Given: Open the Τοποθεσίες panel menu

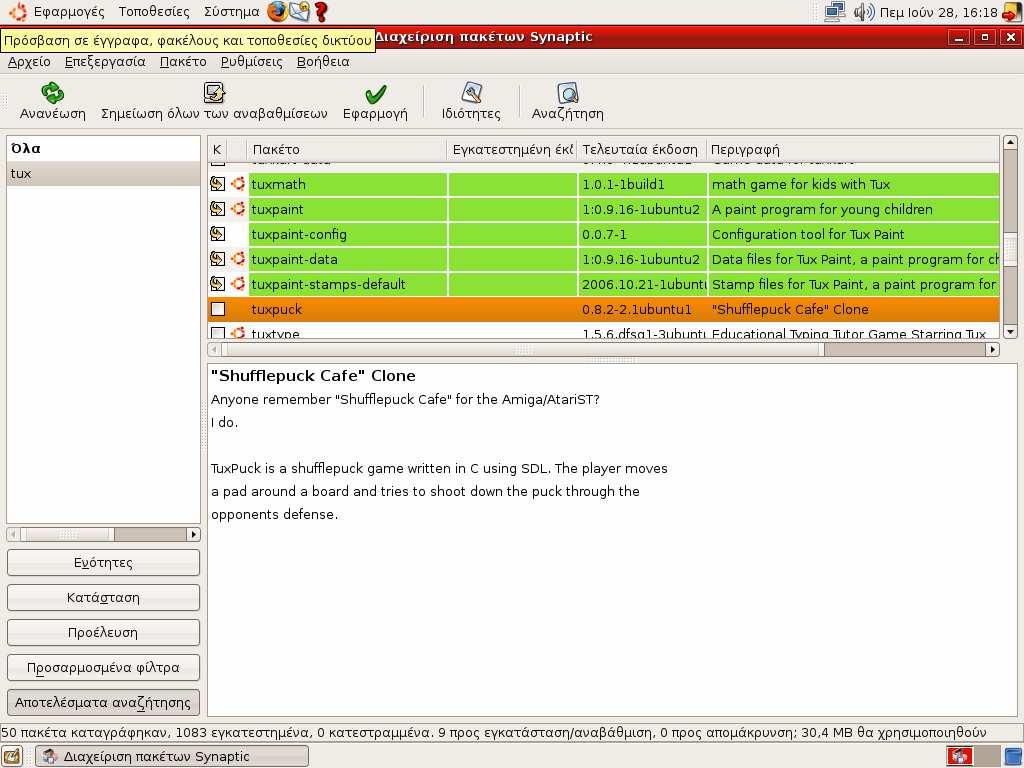Looking at the screenshot, I should 153,12.
